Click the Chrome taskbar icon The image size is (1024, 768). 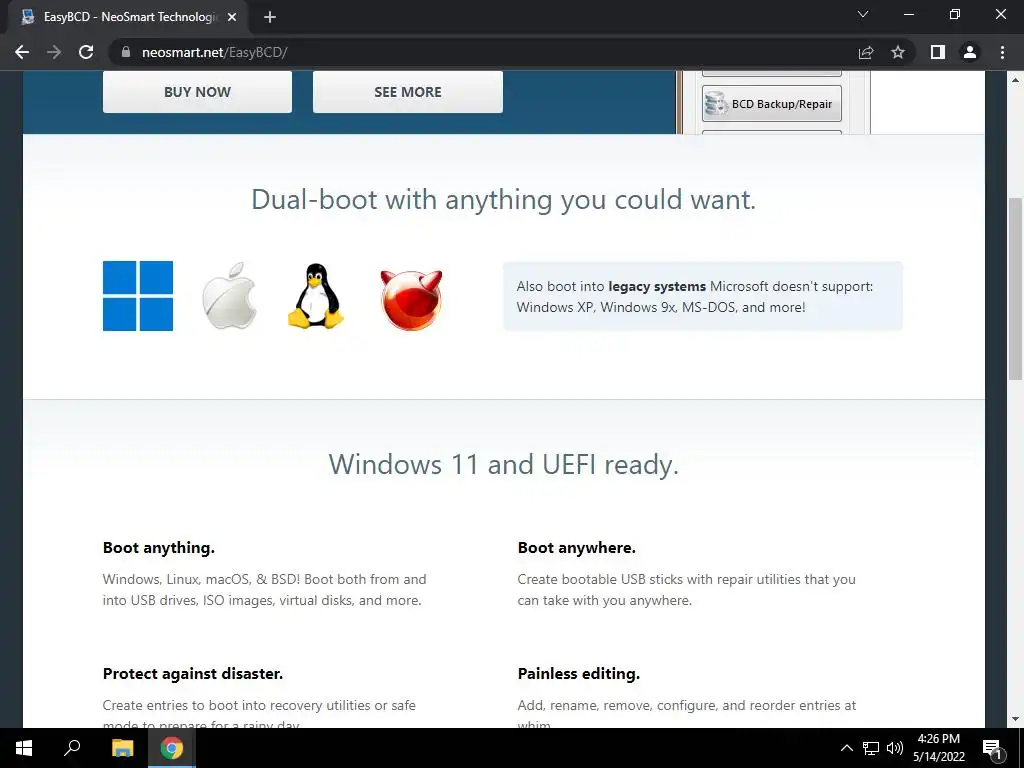pyautogui.click(x=172, y=748)
